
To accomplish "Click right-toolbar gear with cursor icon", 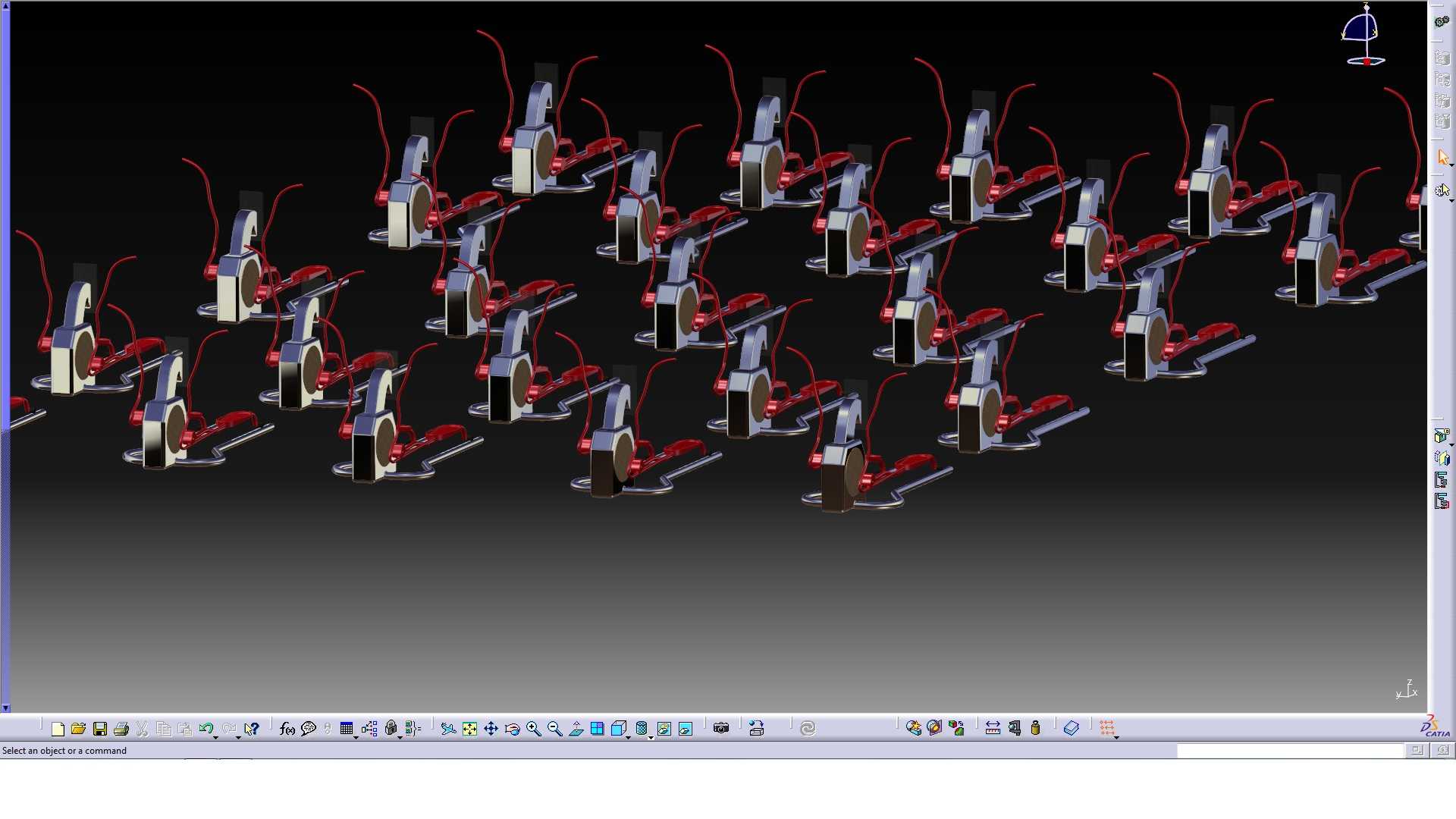I will pyautogui.click(x=1442, y=190).
